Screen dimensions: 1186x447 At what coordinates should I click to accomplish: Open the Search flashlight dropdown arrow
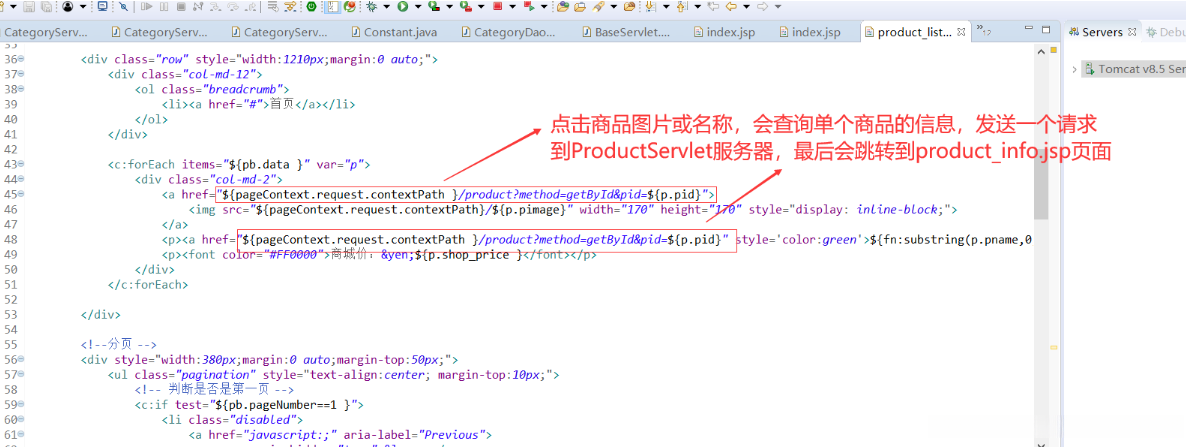pos(614,6)
